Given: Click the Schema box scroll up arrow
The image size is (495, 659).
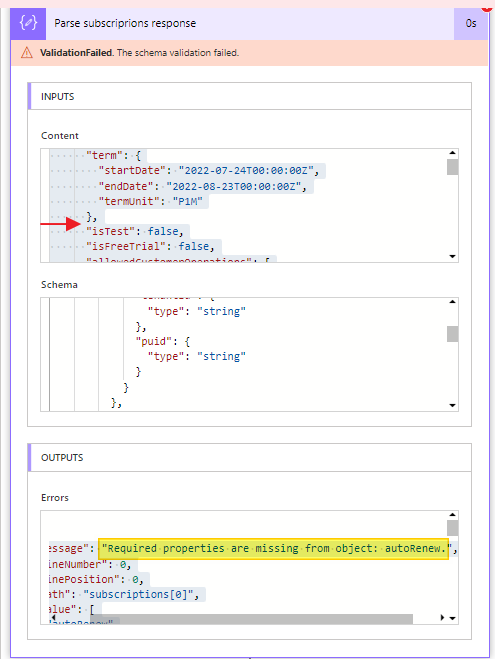Looking at the screenshot, I should 453,302.
